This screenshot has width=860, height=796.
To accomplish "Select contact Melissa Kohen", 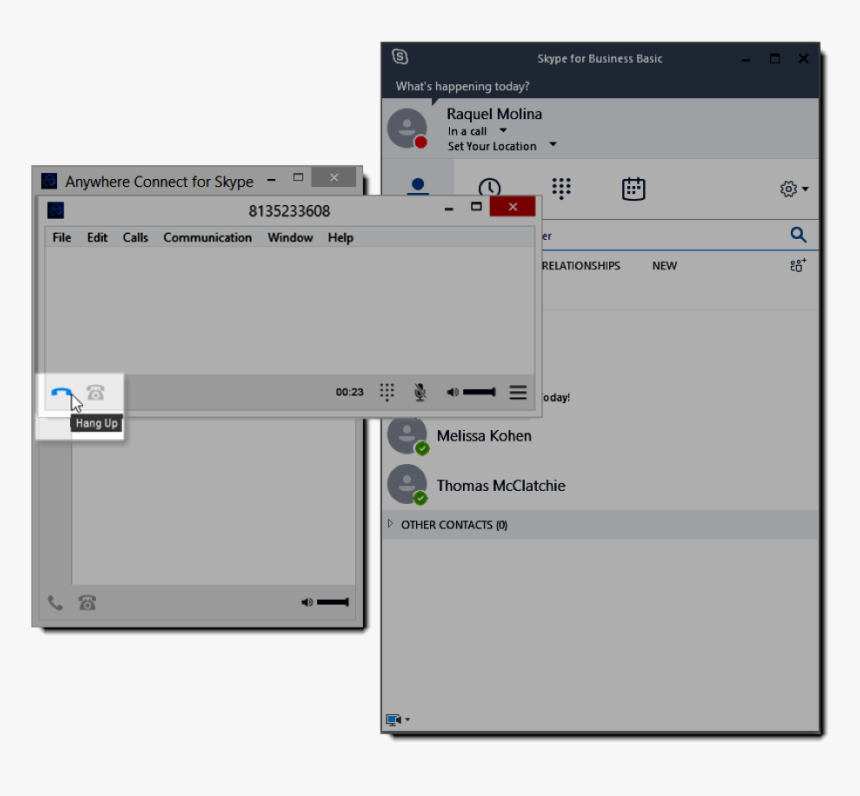I will pos(601,436).
